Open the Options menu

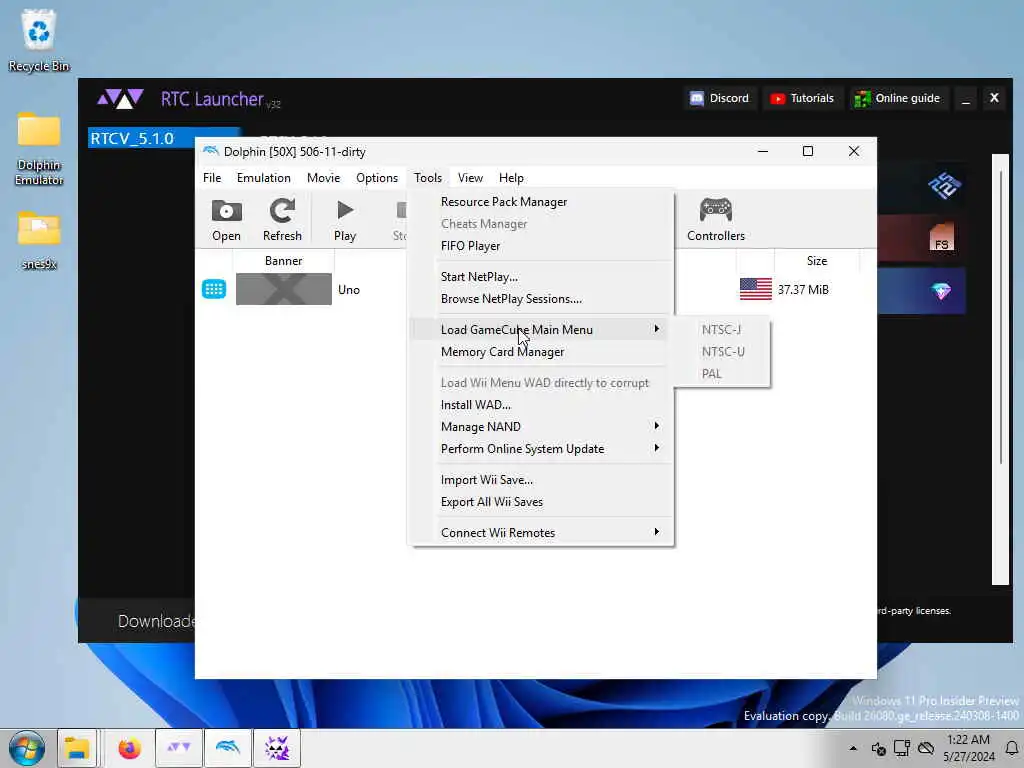pyautogui.click(x=377, y=178)
